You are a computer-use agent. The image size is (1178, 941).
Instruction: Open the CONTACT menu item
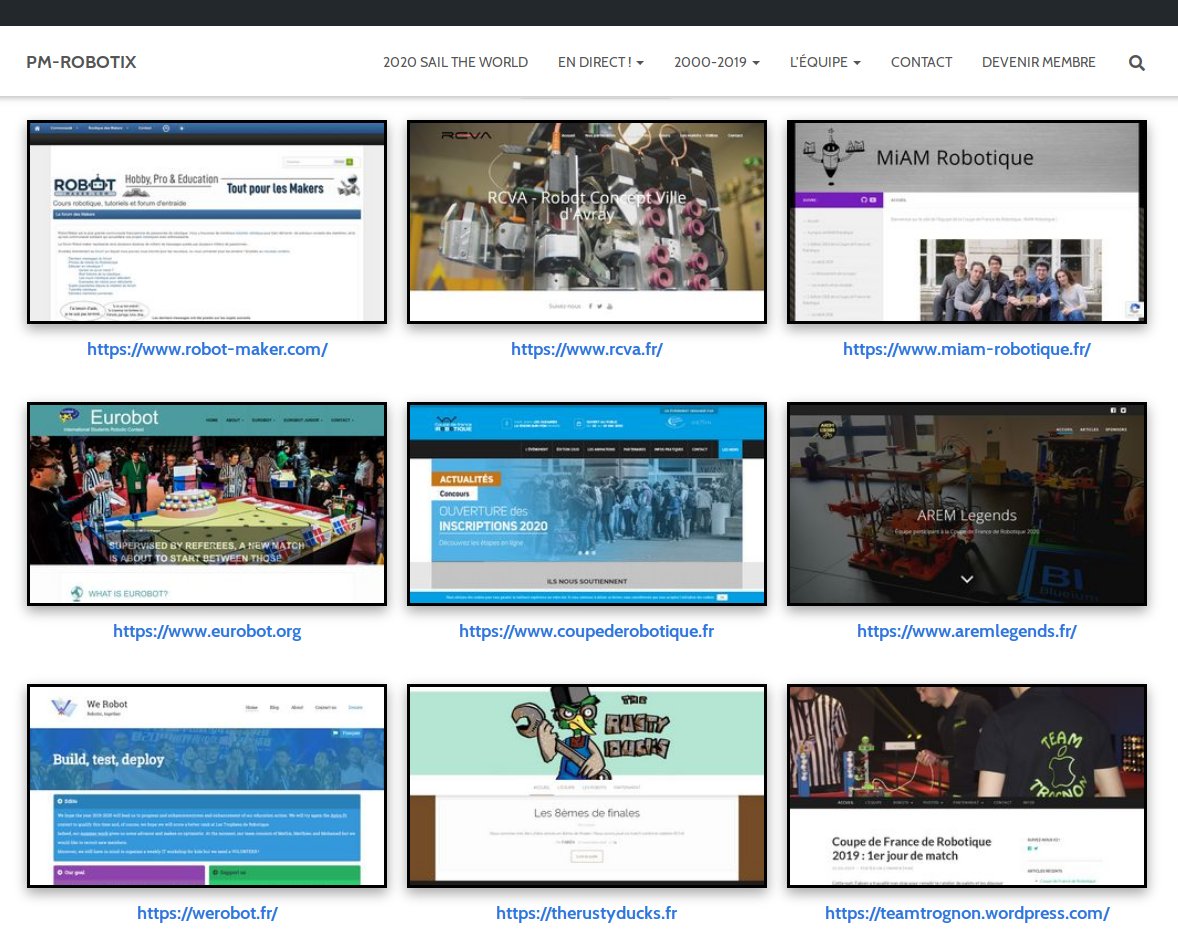click(921, 62)
